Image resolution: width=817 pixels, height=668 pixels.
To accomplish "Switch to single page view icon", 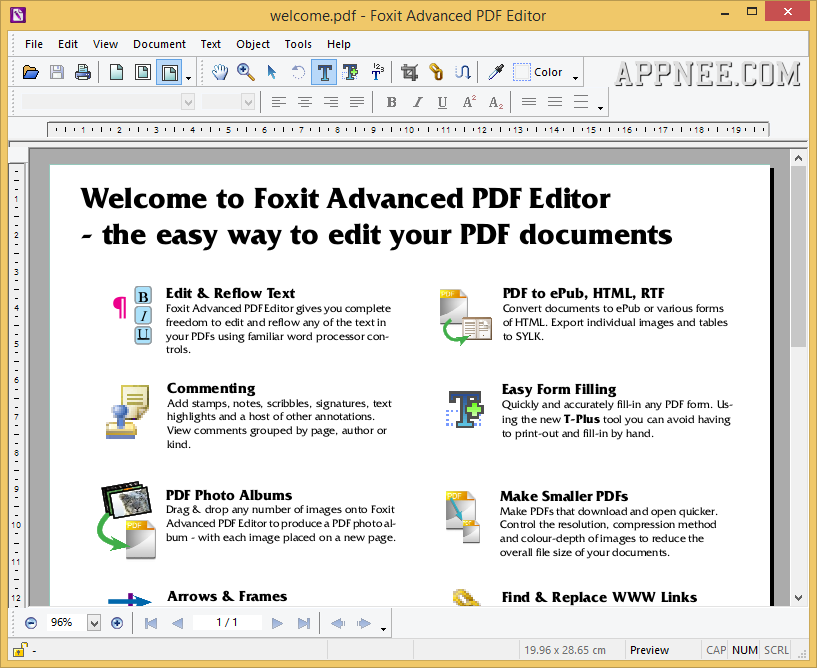I will pos(117,72).
